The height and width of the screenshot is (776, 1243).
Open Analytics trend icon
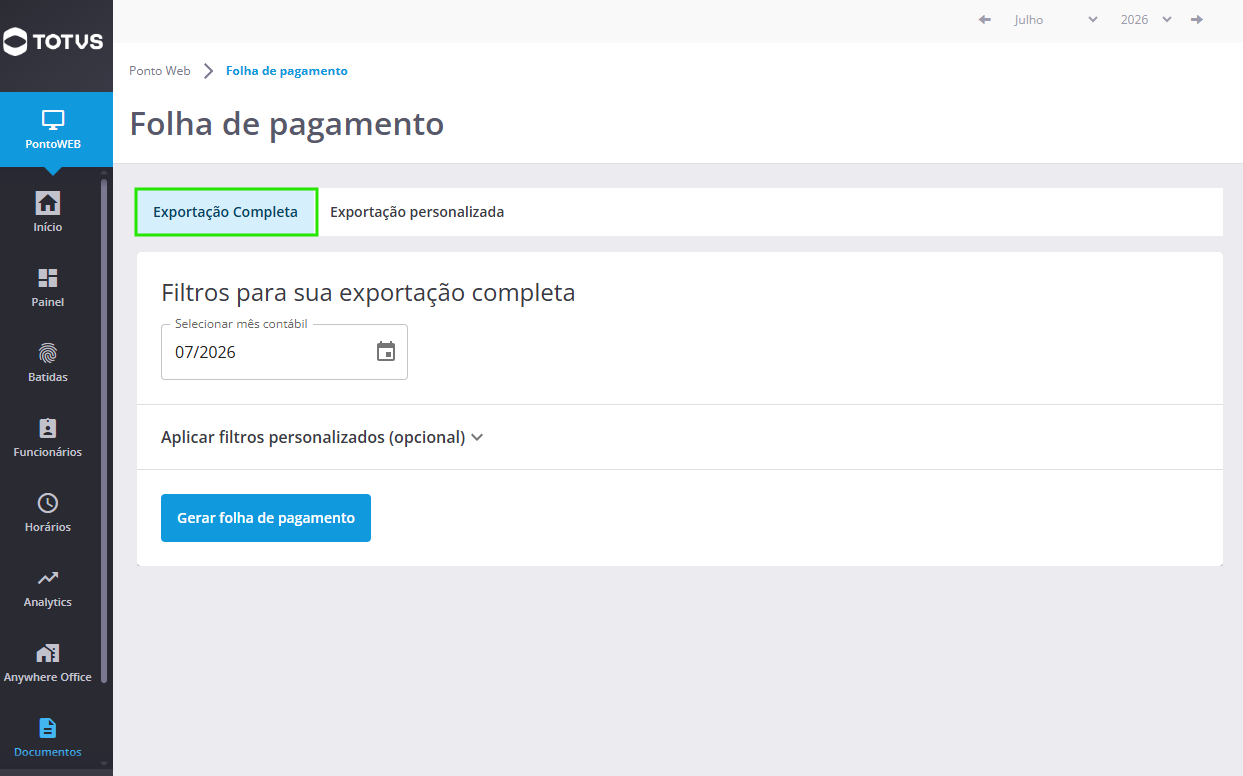pyautogui.click(x=47, y=578)
